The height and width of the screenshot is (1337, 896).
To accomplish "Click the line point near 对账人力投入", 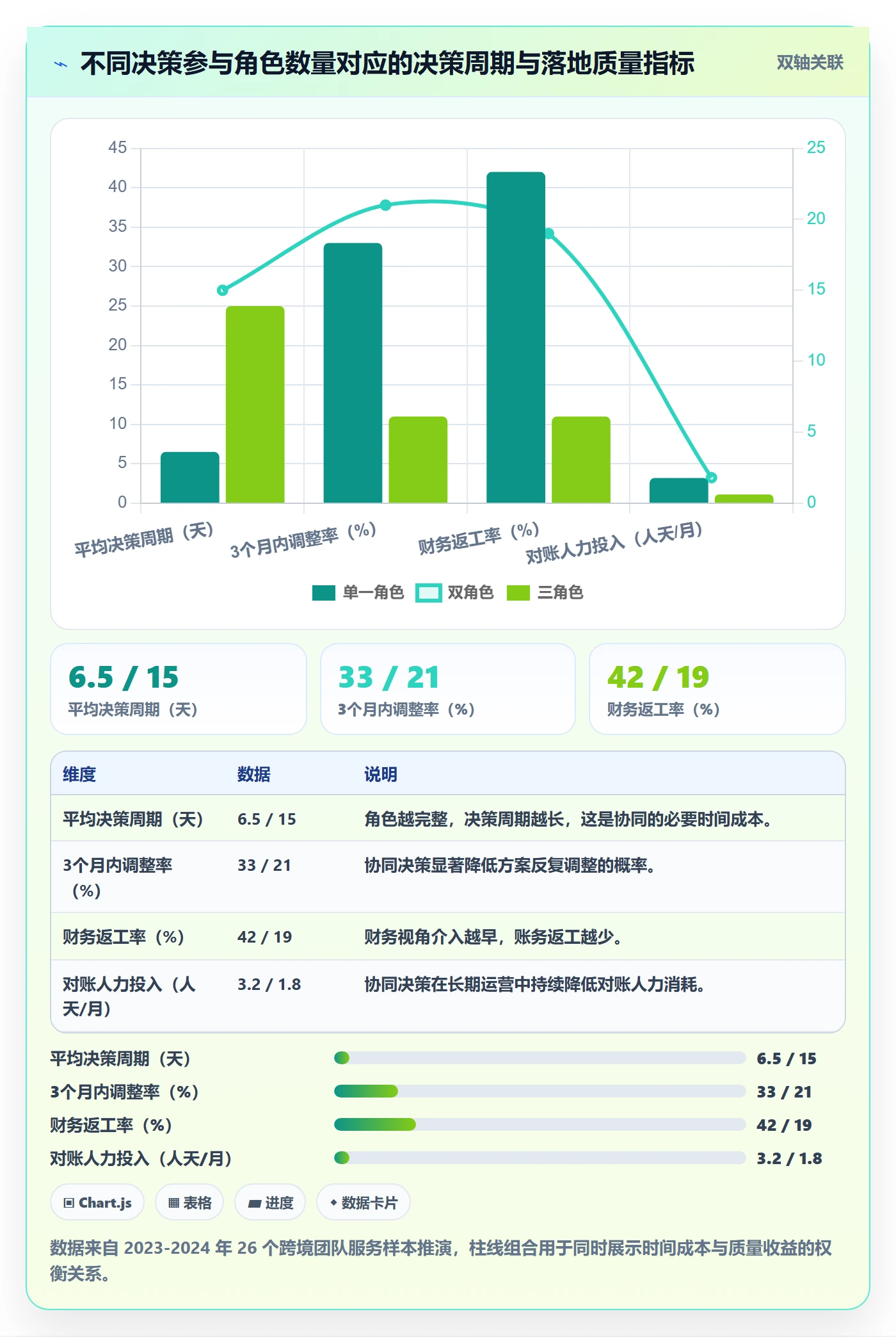I will pos(711,477).
